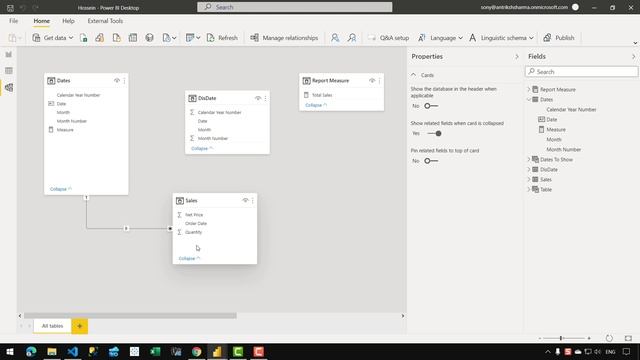Collapse the Fields pane
This screenshot has width=640, height=360.
633,57
